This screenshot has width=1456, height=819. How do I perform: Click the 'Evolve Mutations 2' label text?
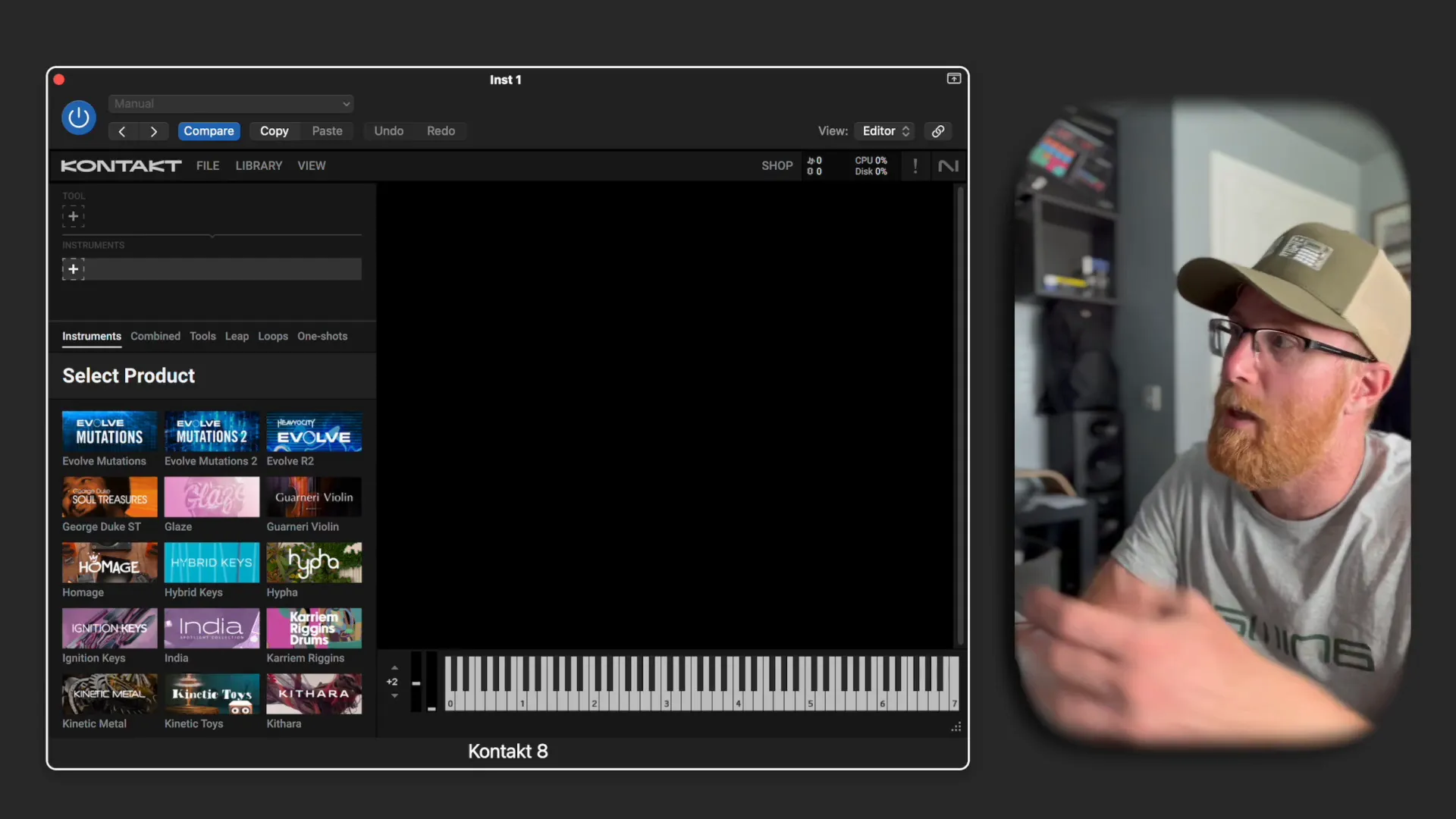(211, 461)
